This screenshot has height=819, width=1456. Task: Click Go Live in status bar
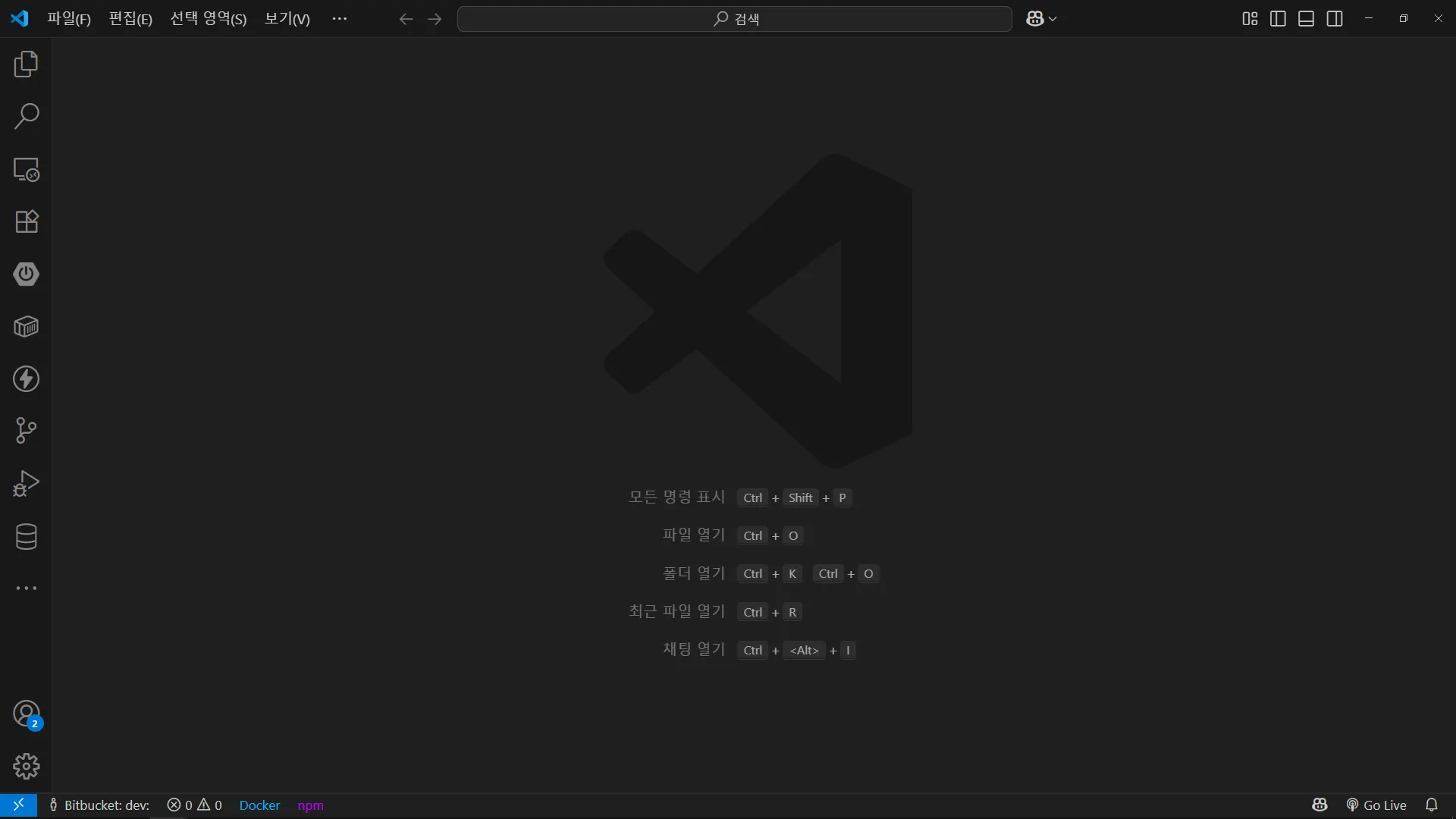(1376, 805)
